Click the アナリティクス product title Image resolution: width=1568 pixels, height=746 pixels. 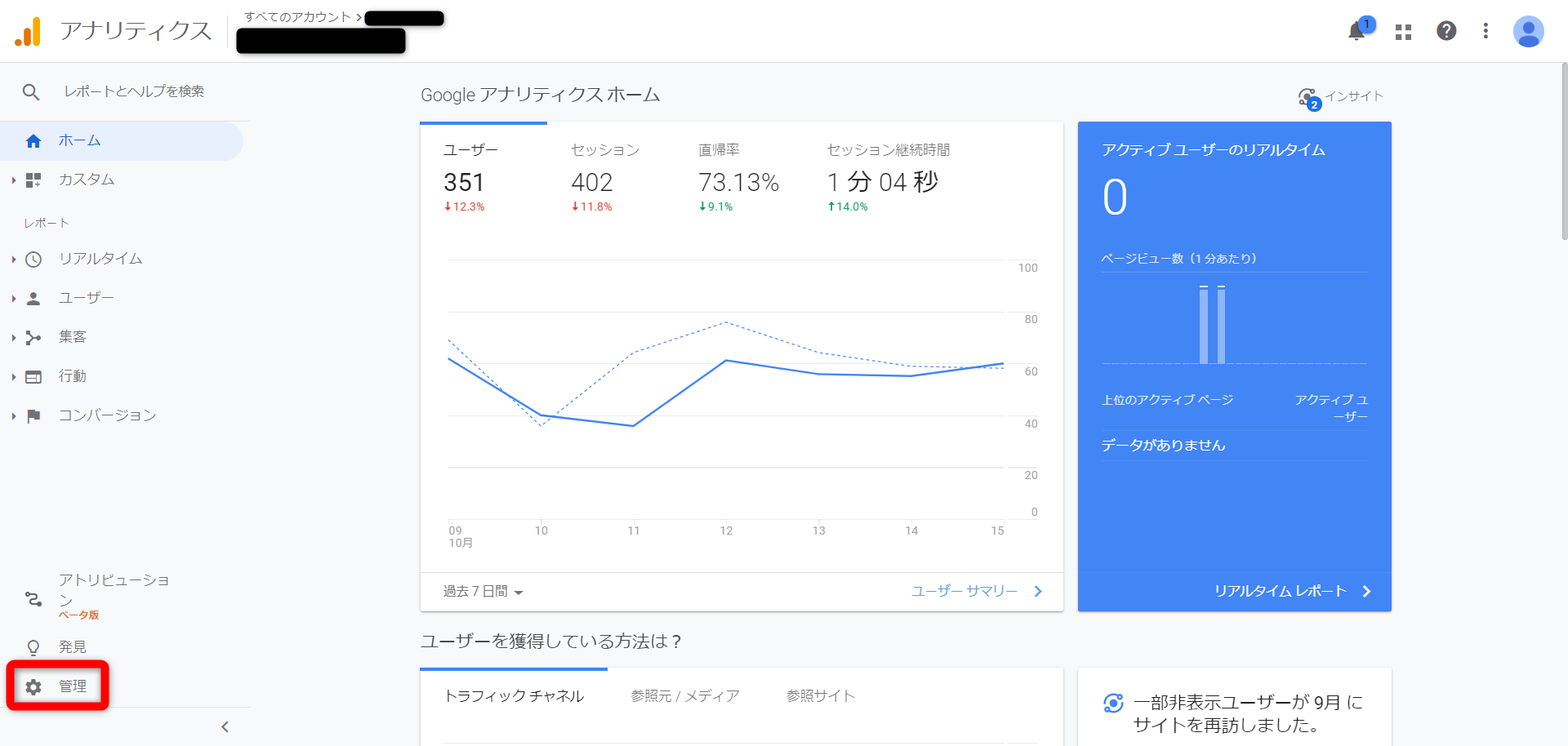[x=136, y=31]
